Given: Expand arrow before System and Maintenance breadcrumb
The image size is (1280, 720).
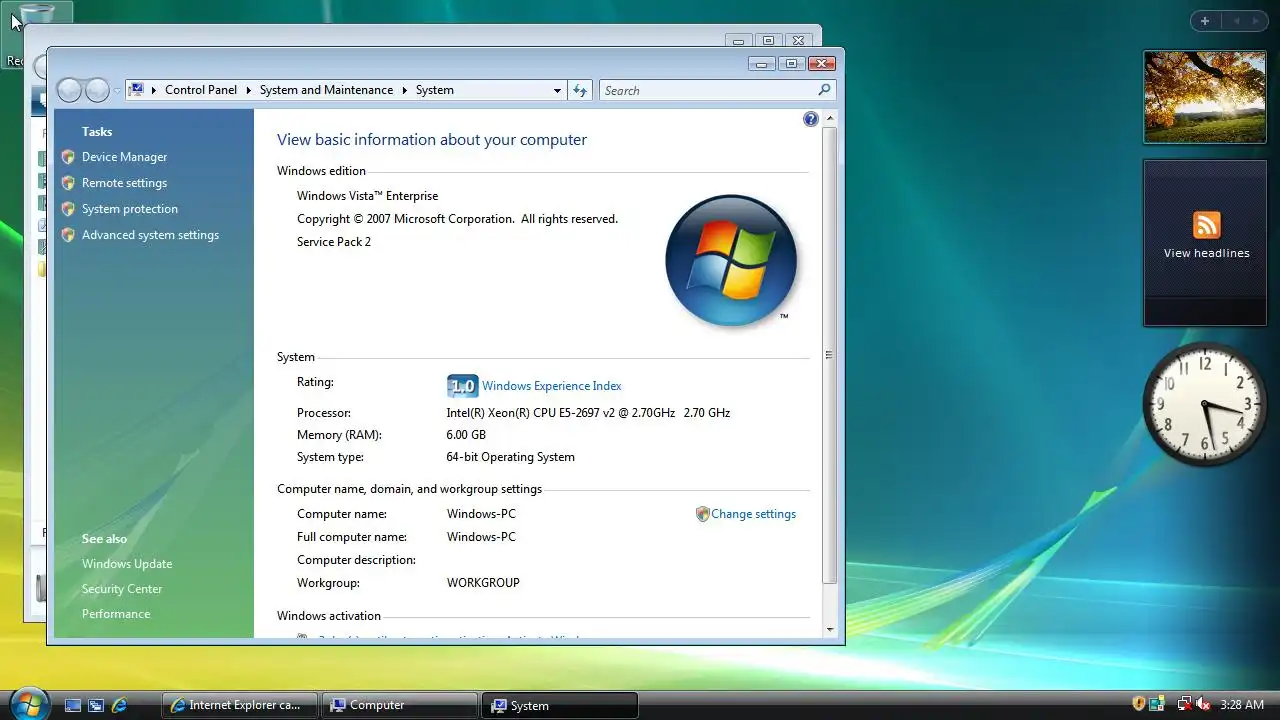Looking at the screenshot, I should point(249,90).
